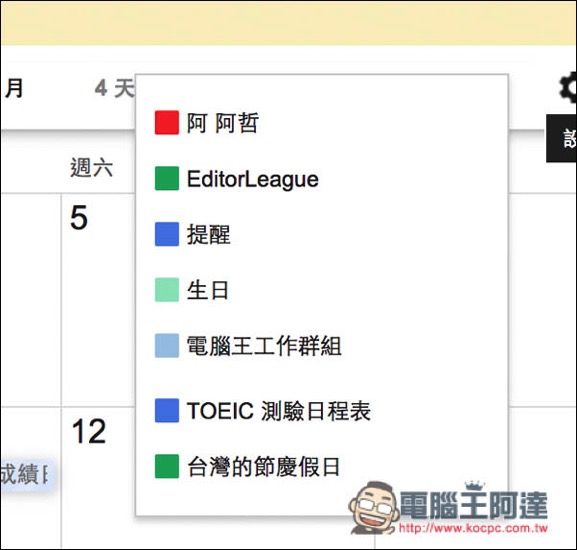Open day 12 in the calendar grid

89,431
